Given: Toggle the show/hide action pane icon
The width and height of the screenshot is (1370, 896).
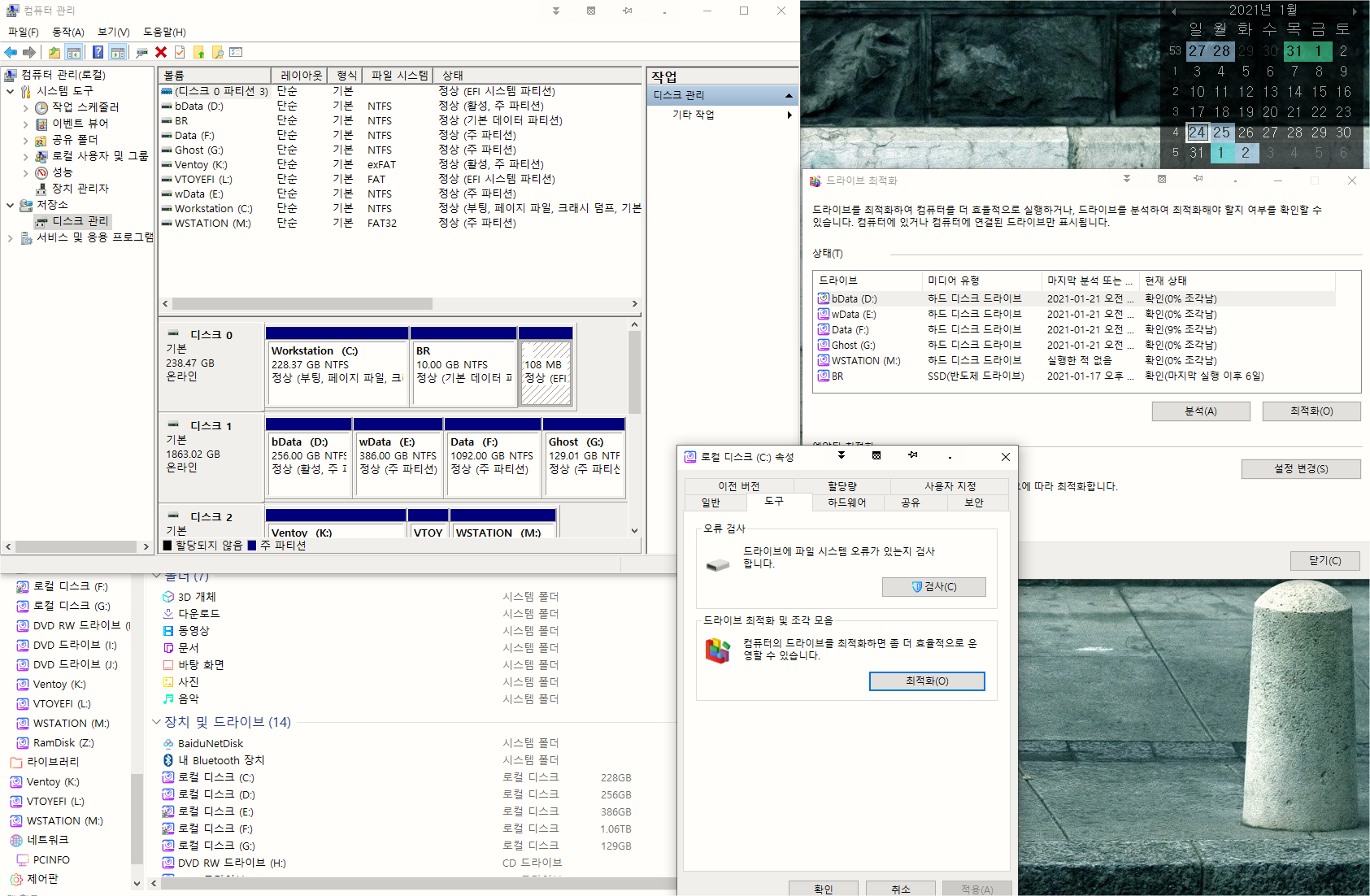Looking at the screenshot, I should coord(118,52).
